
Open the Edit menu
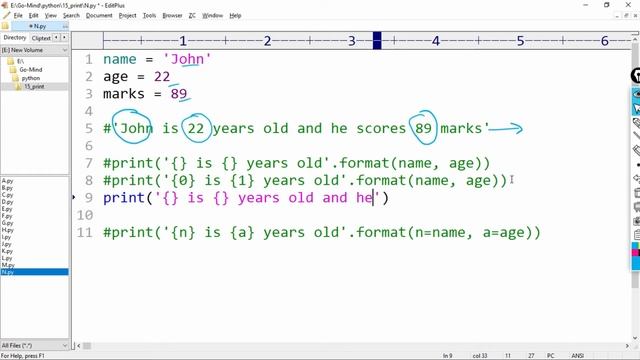coord(33,16)
